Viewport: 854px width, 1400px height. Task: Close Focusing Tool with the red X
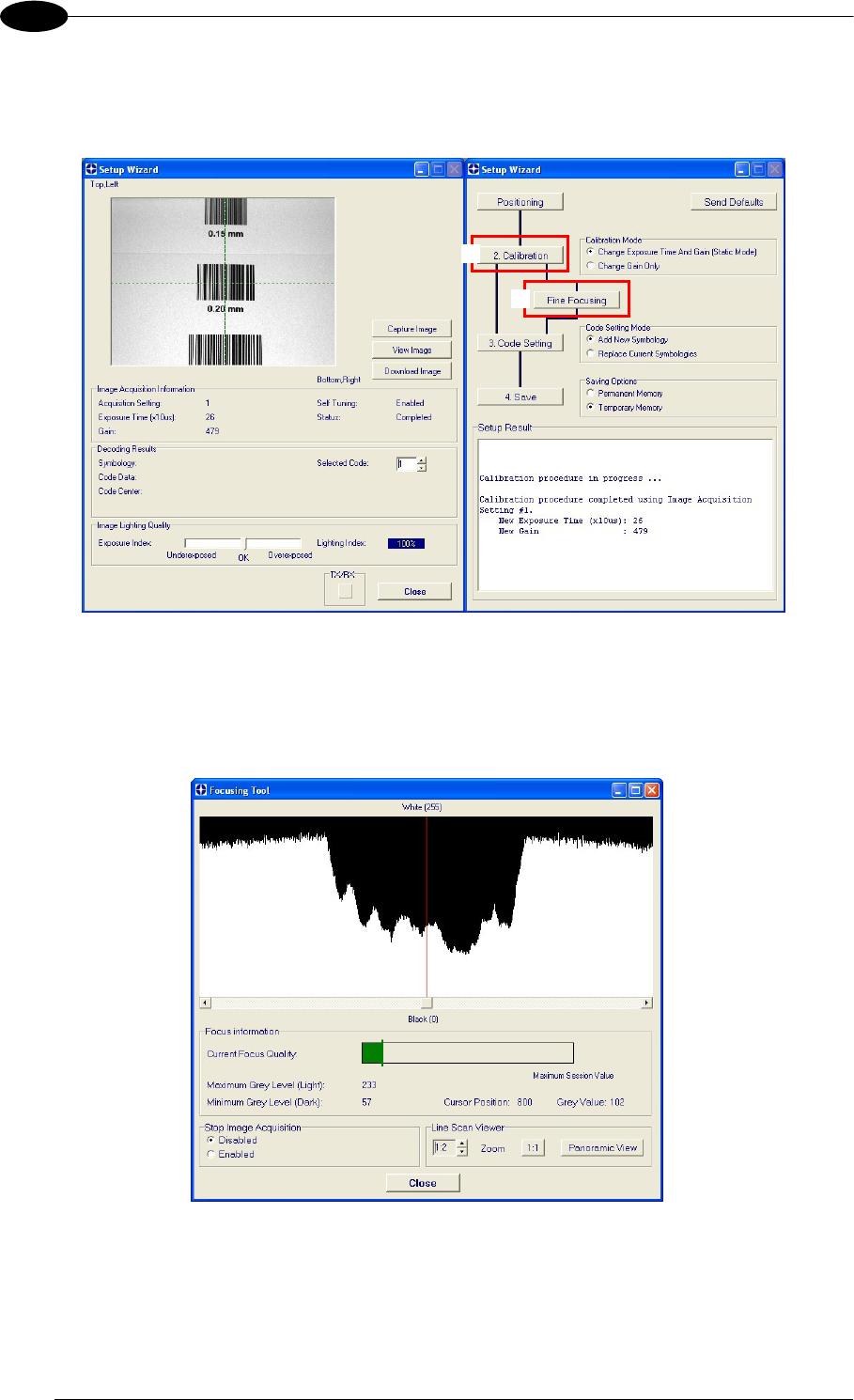pos(652,790)
